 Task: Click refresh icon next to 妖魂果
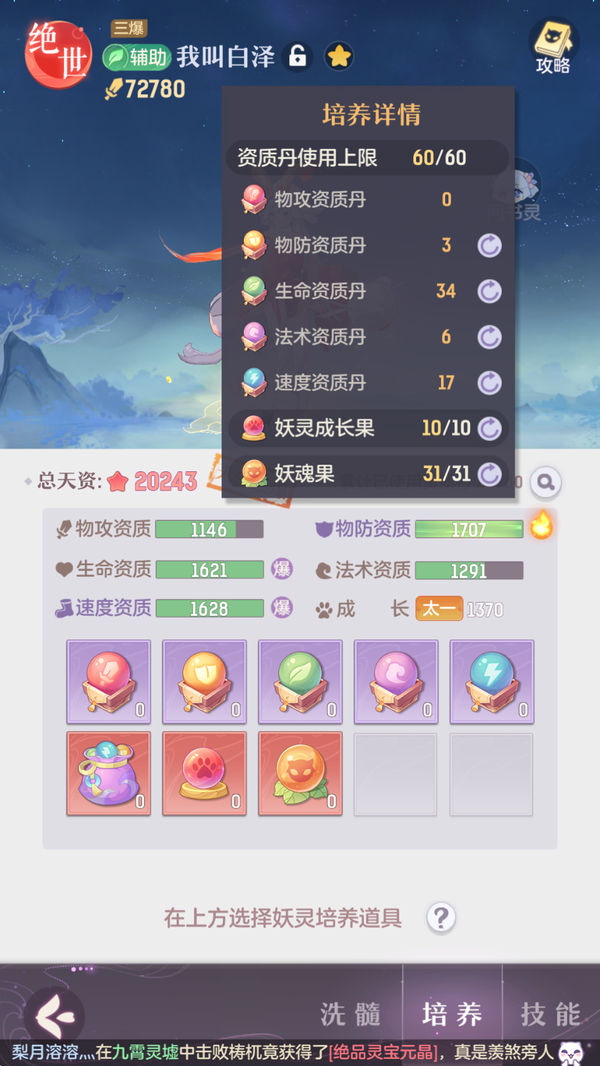point(489,474)
